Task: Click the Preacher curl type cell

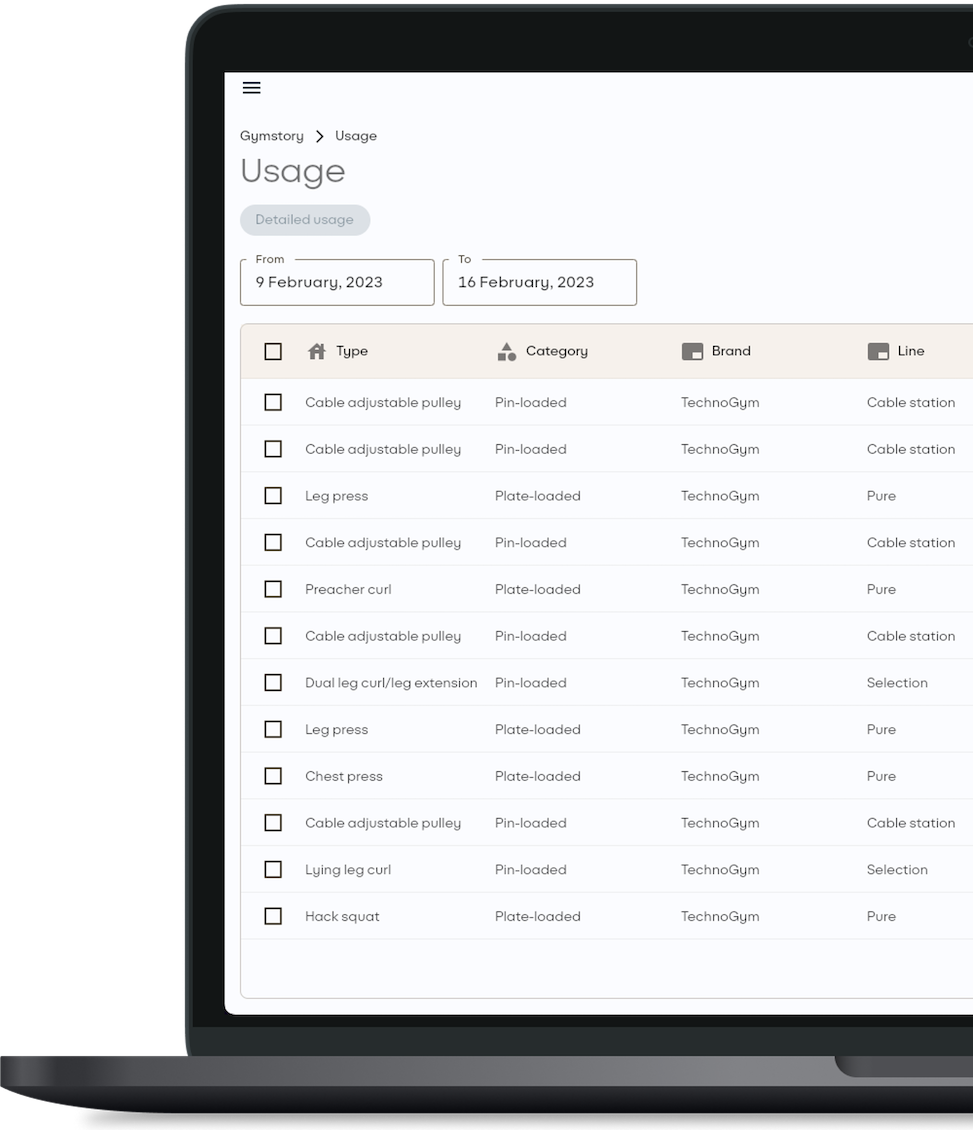Action: (x=348, y=590)
